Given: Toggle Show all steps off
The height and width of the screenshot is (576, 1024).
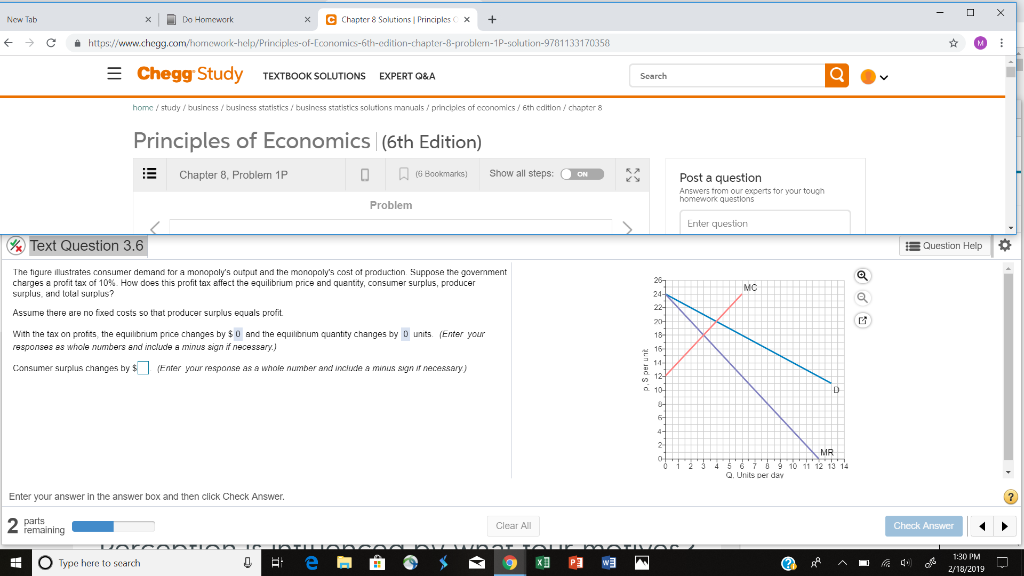Looking at the screenshot, I should pyautogui.click(x=583, y=174).
